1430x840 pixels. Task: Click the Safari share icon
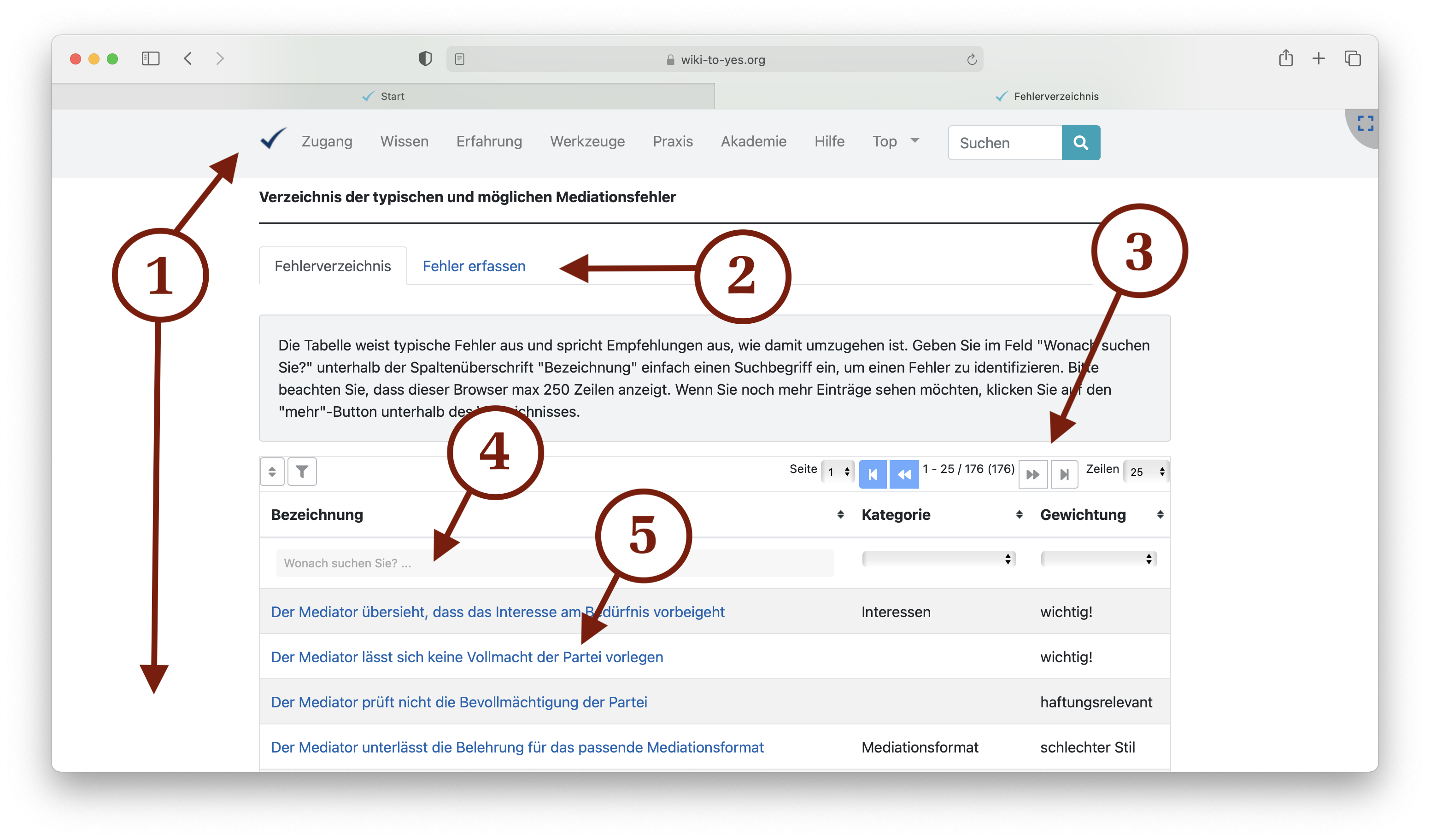(1285, 58)
